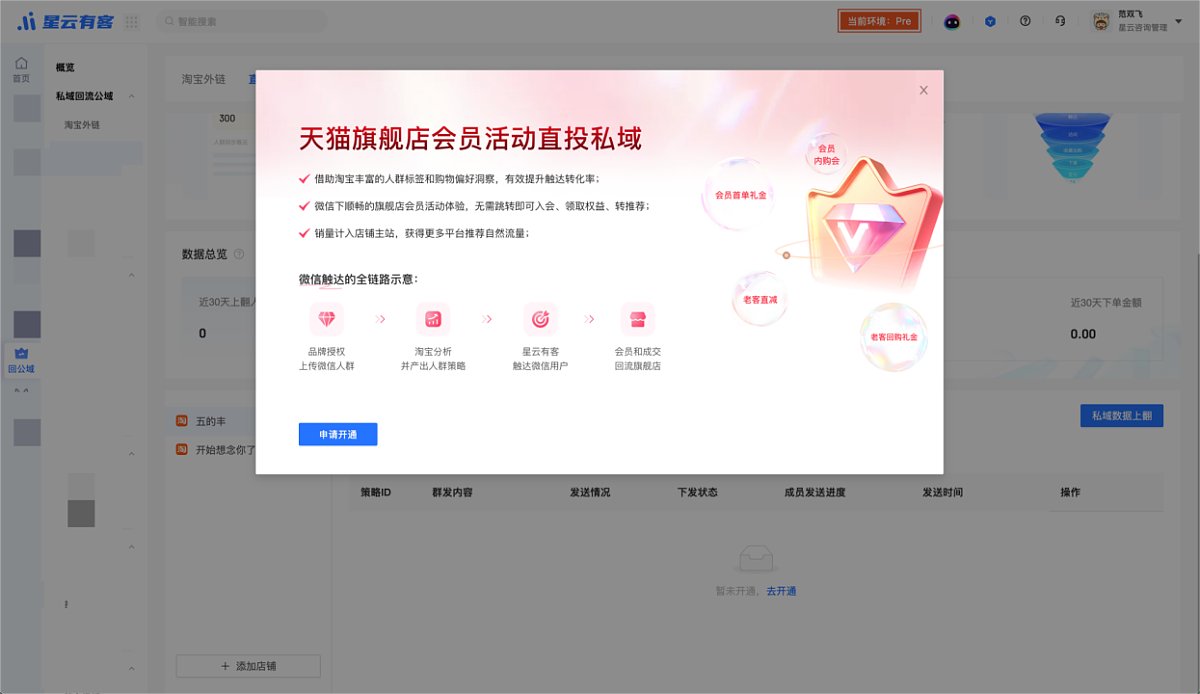
Task: Open the app grid launcher icon
Action: pos(132,21)
